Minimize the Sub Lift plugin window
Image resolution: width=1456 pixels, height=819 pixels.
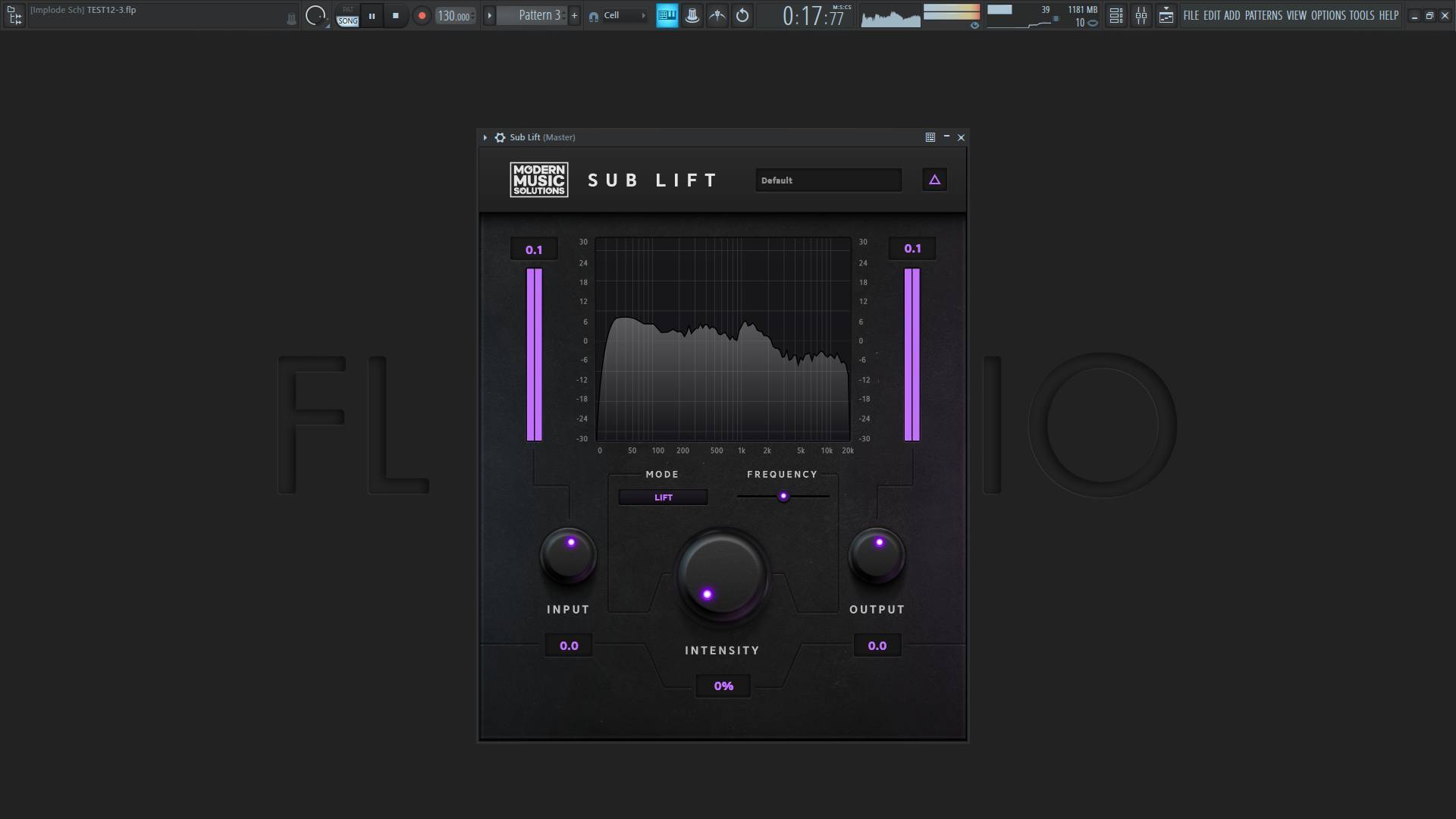tap(946, 136)
